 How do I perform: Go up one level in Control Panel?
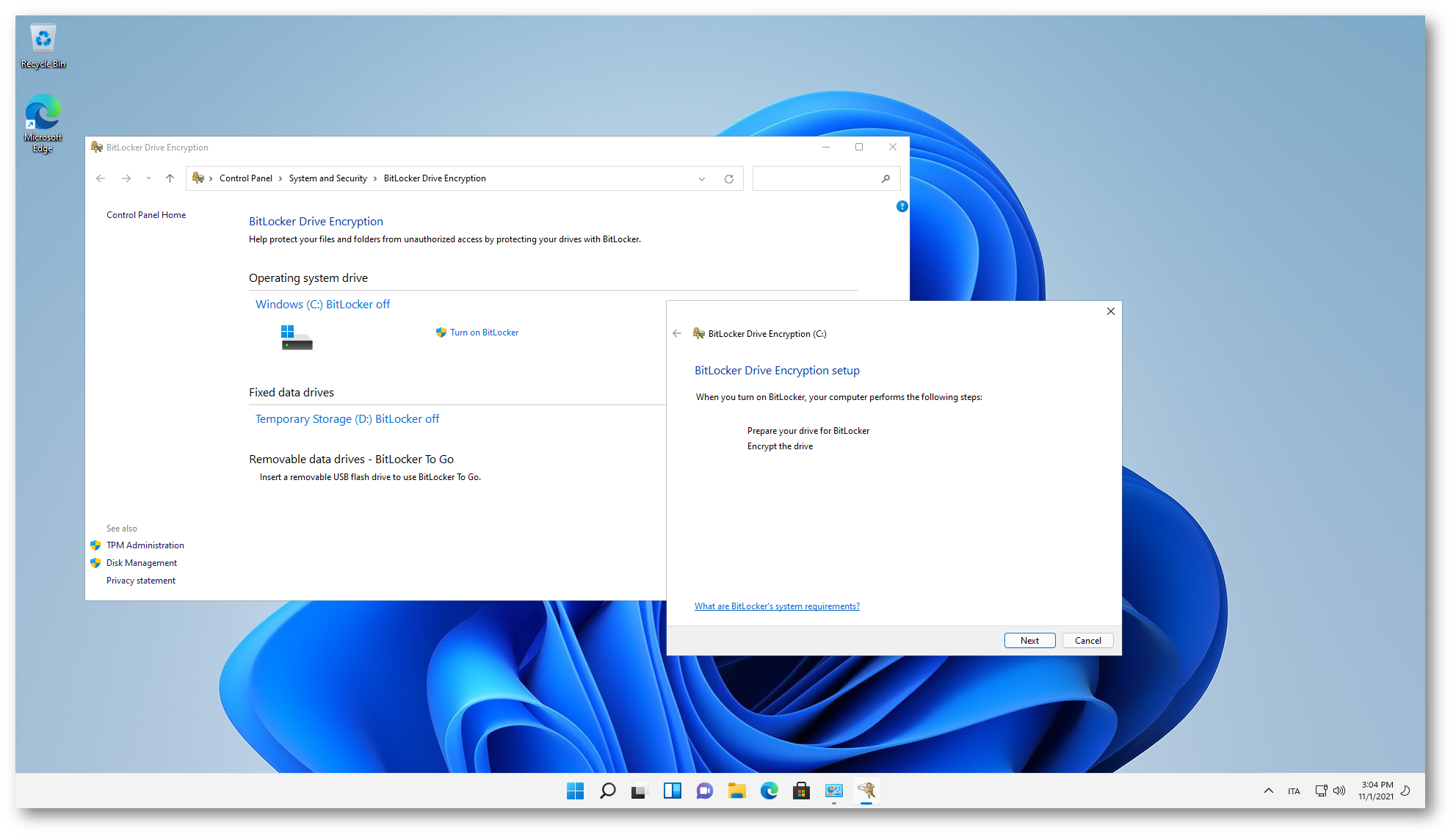(x=170, y=178)
